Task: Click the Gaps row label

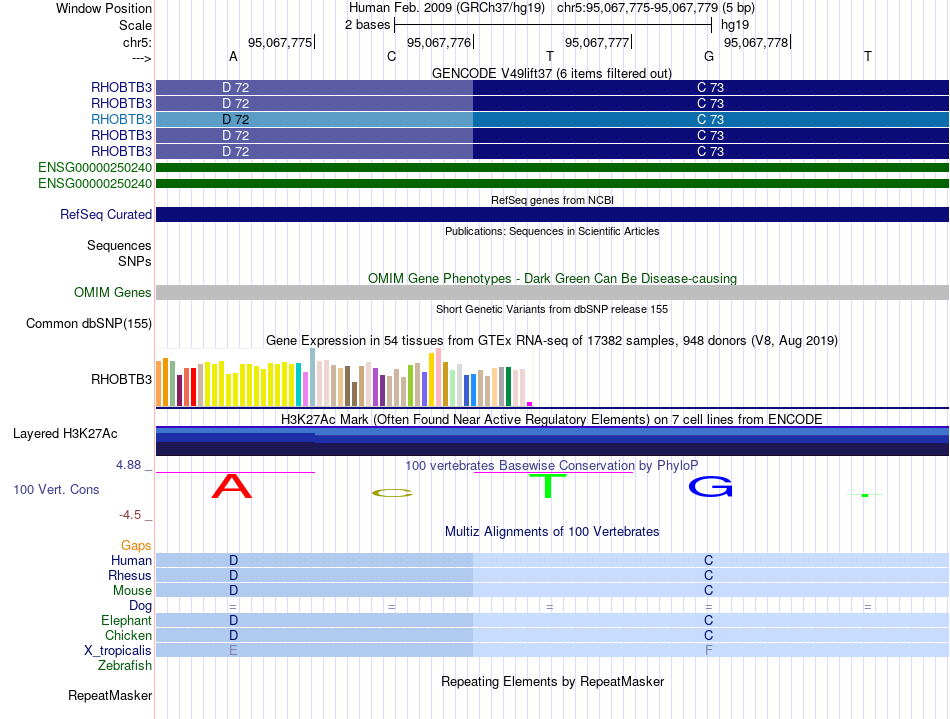Action: [136, 545]
